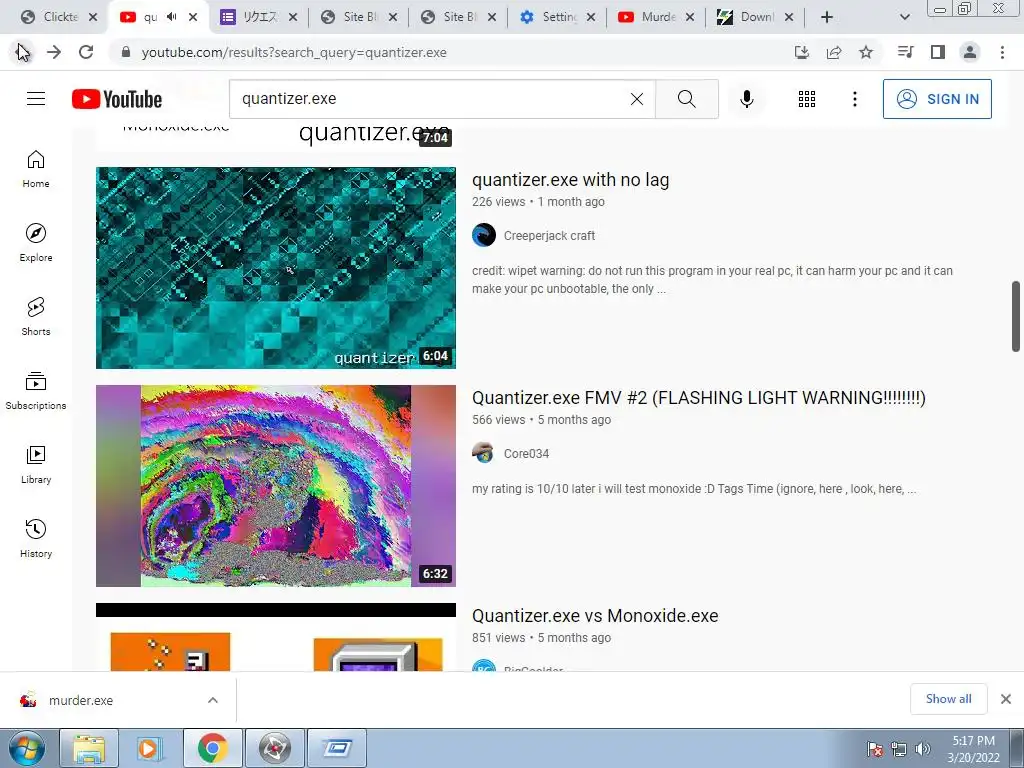1024x768 pixels.
Task: Click the SIGN IN button
Action: (937, 99)
